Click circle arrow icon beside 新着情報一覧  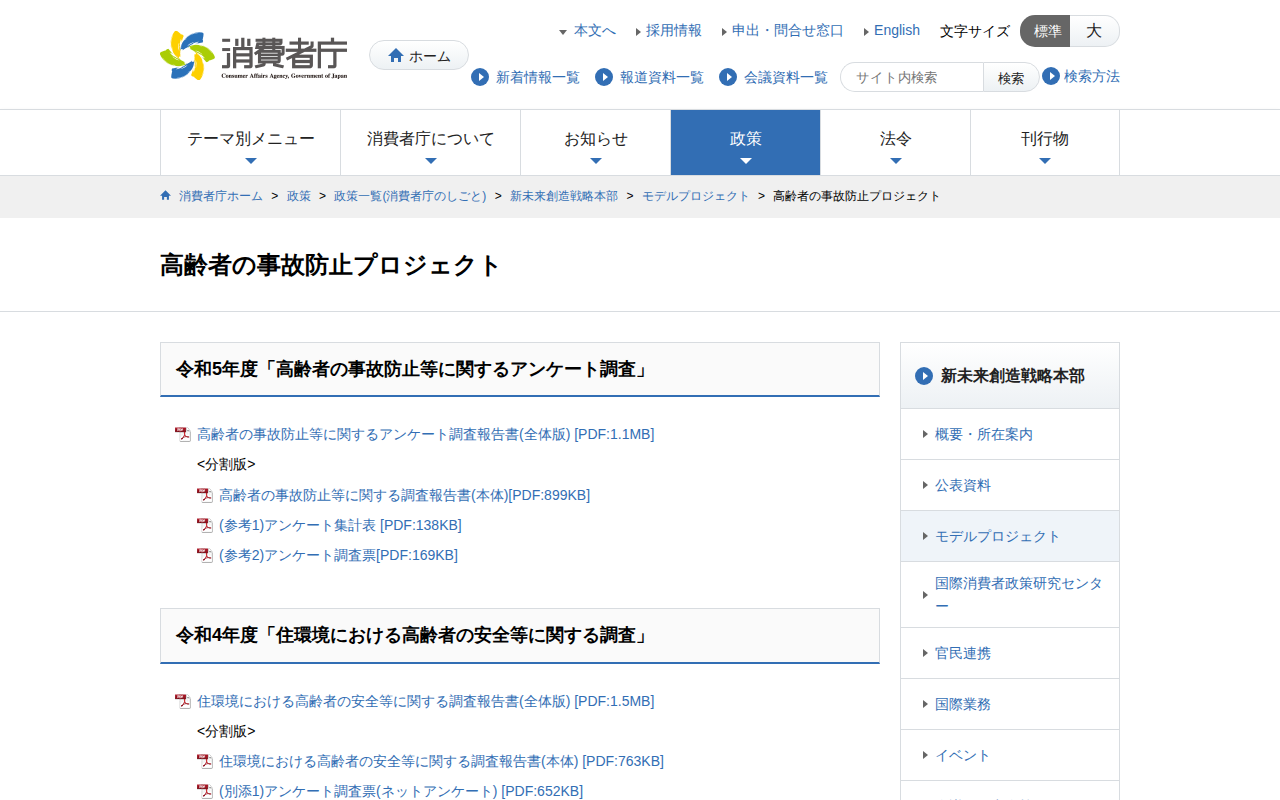[480, 77]
